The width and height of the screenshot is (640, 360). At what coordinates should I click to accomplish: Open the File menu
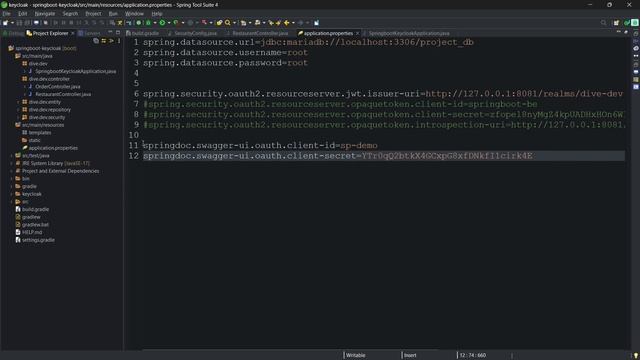pyautogui.click(x=7, y=13)
